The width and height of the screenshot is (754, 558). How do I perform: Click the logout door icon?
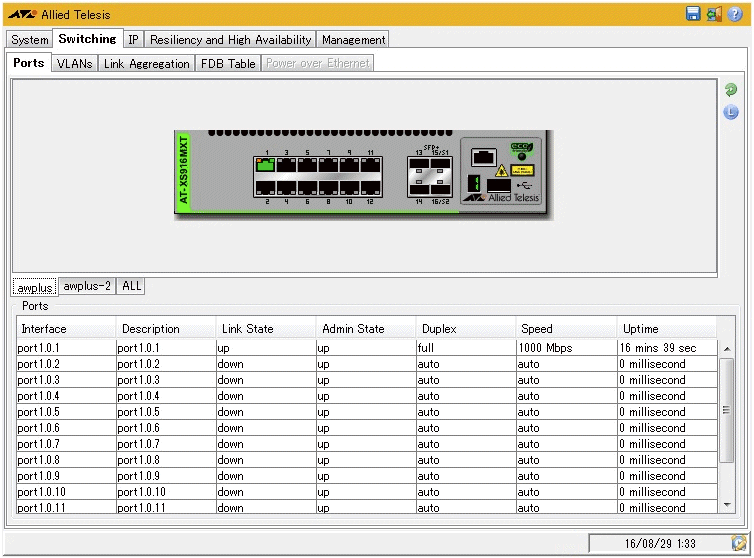[x=714, y=14]
